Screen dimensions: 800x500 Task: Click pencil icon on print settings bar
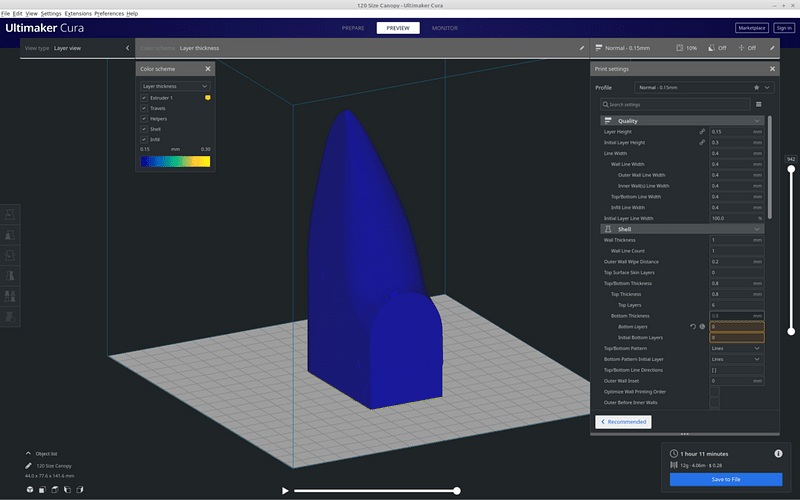772,48
